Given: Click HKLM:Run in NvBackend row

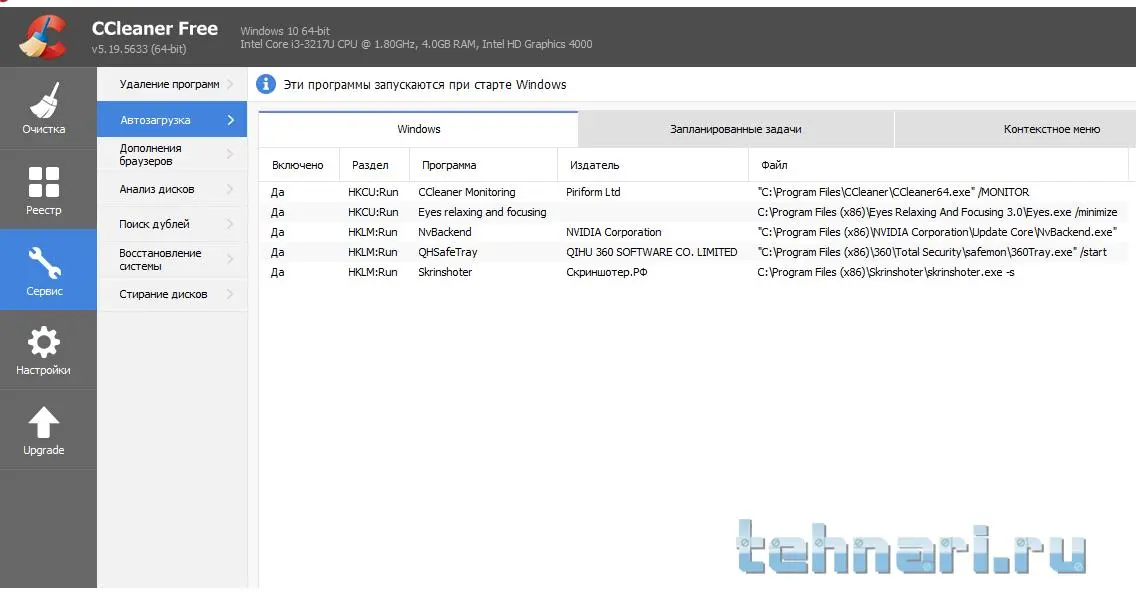Looking at the screenshot, I should click(372, 232).
